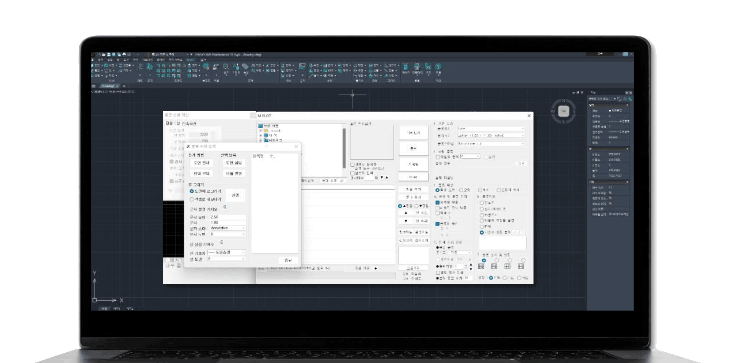Click the up-triangle button in M-PLOT center column
This screenshot has width=737, height=363.
coord(405,213)
